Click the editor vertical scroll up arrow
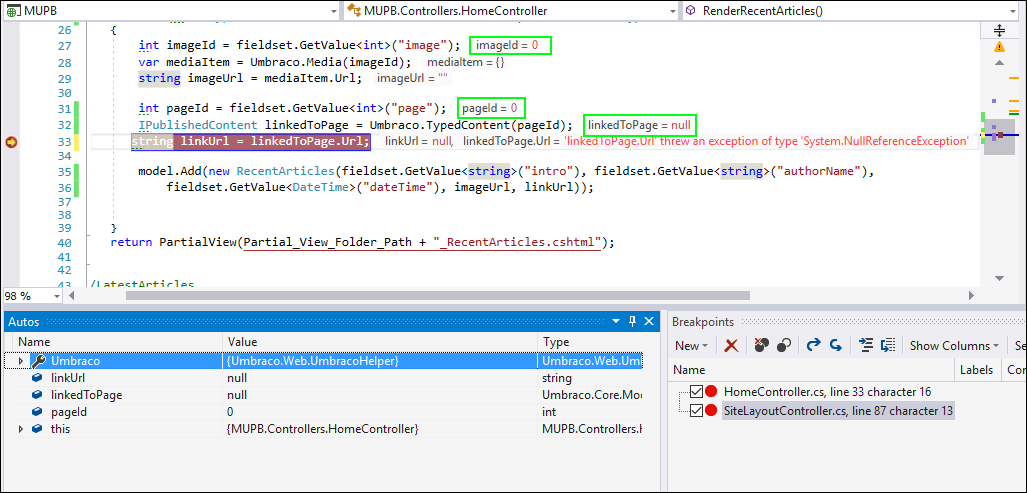1027x493 pixels. click(999, 63)
